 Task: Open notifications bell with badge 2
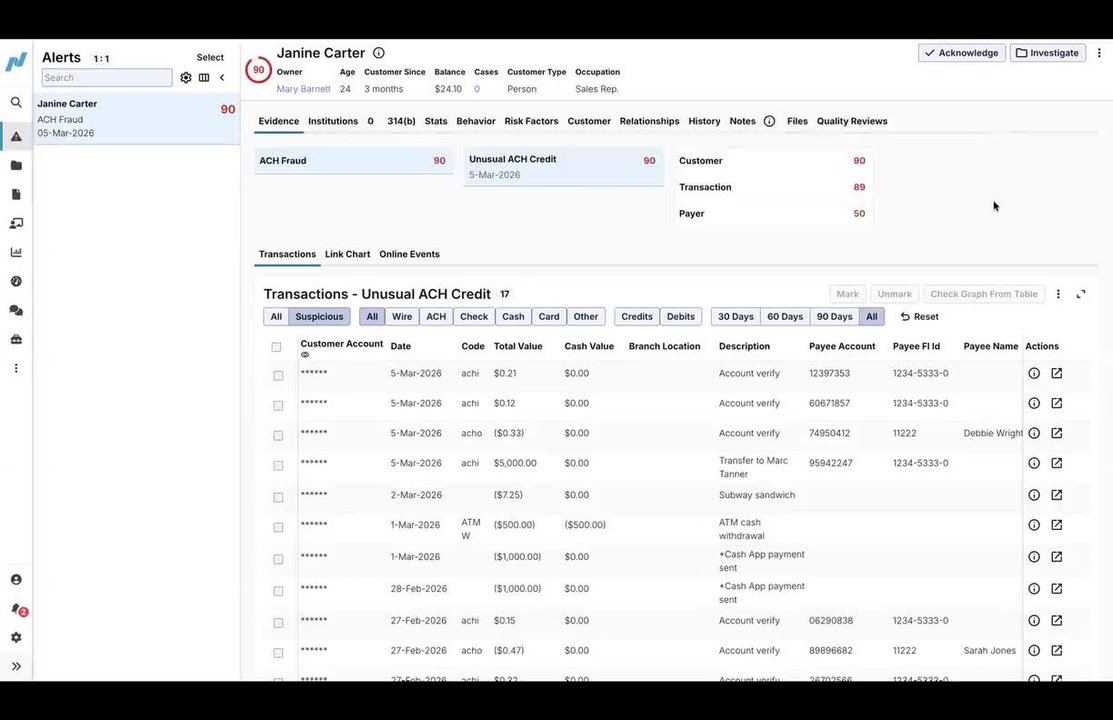point(17,609)
